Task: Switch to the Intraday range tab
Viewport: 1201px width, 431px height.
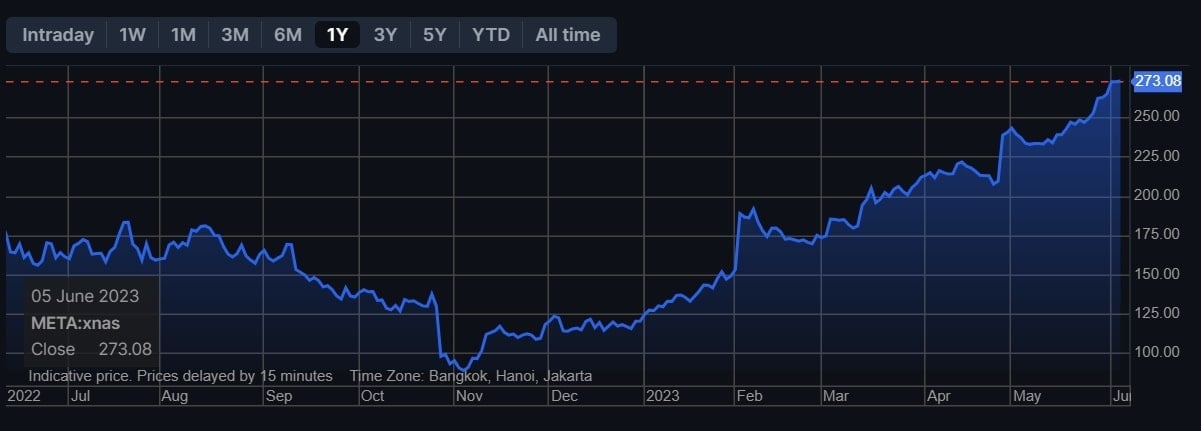Action: [58, 35]
